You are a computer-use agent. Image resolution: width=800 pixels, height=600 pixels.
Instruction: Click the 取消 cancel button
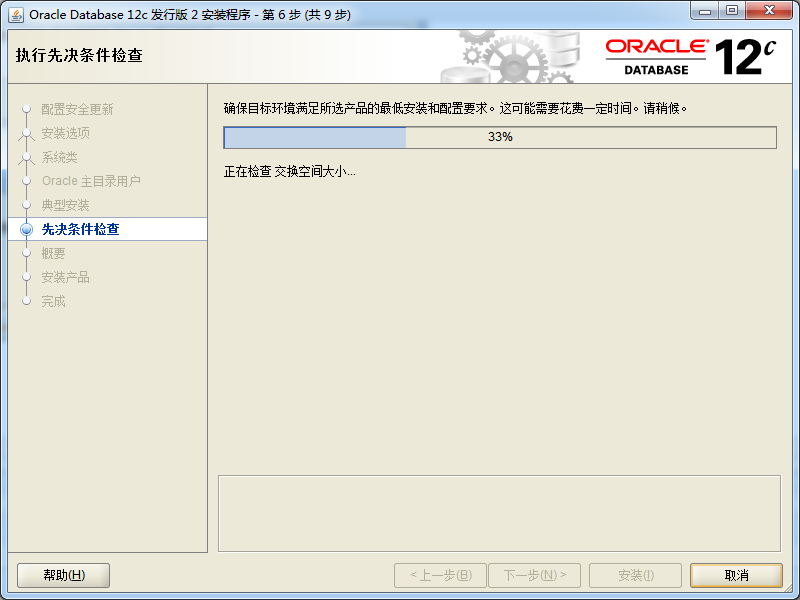pyautogui.click(x=736, y=576)
